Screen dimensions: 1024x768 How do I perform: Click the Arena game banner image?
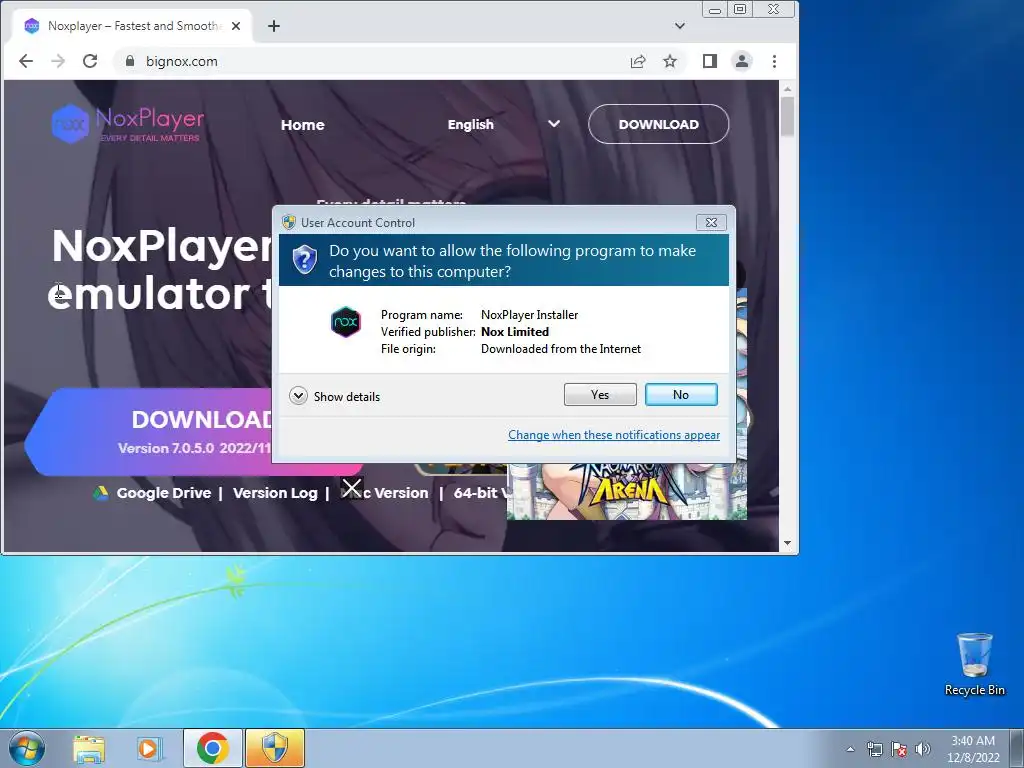(x=627, y=491)
